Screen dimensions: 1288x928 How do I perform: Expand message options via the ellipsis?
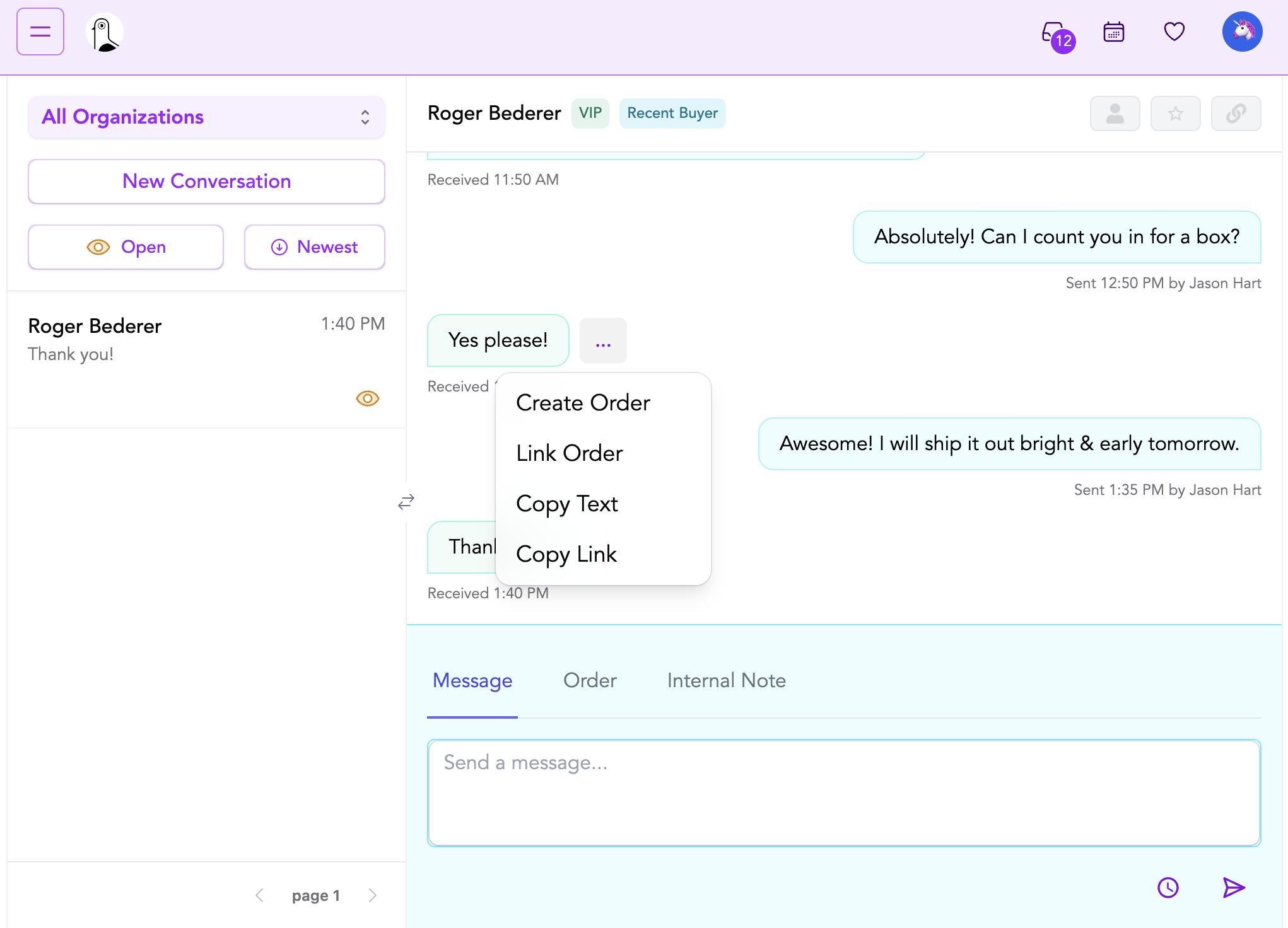[603, 340]
